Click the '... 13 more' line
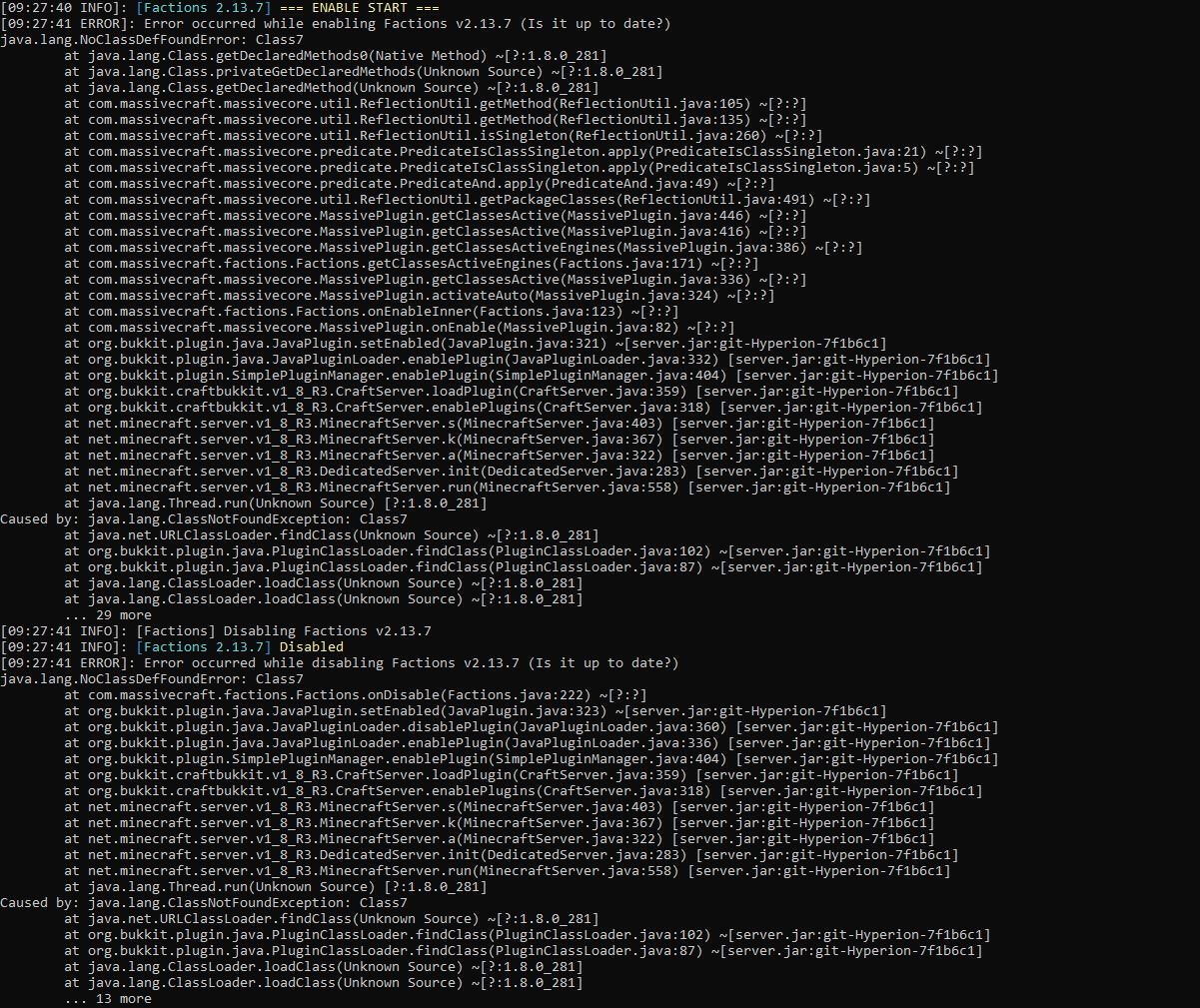1200x1008 pixels. 108,998
